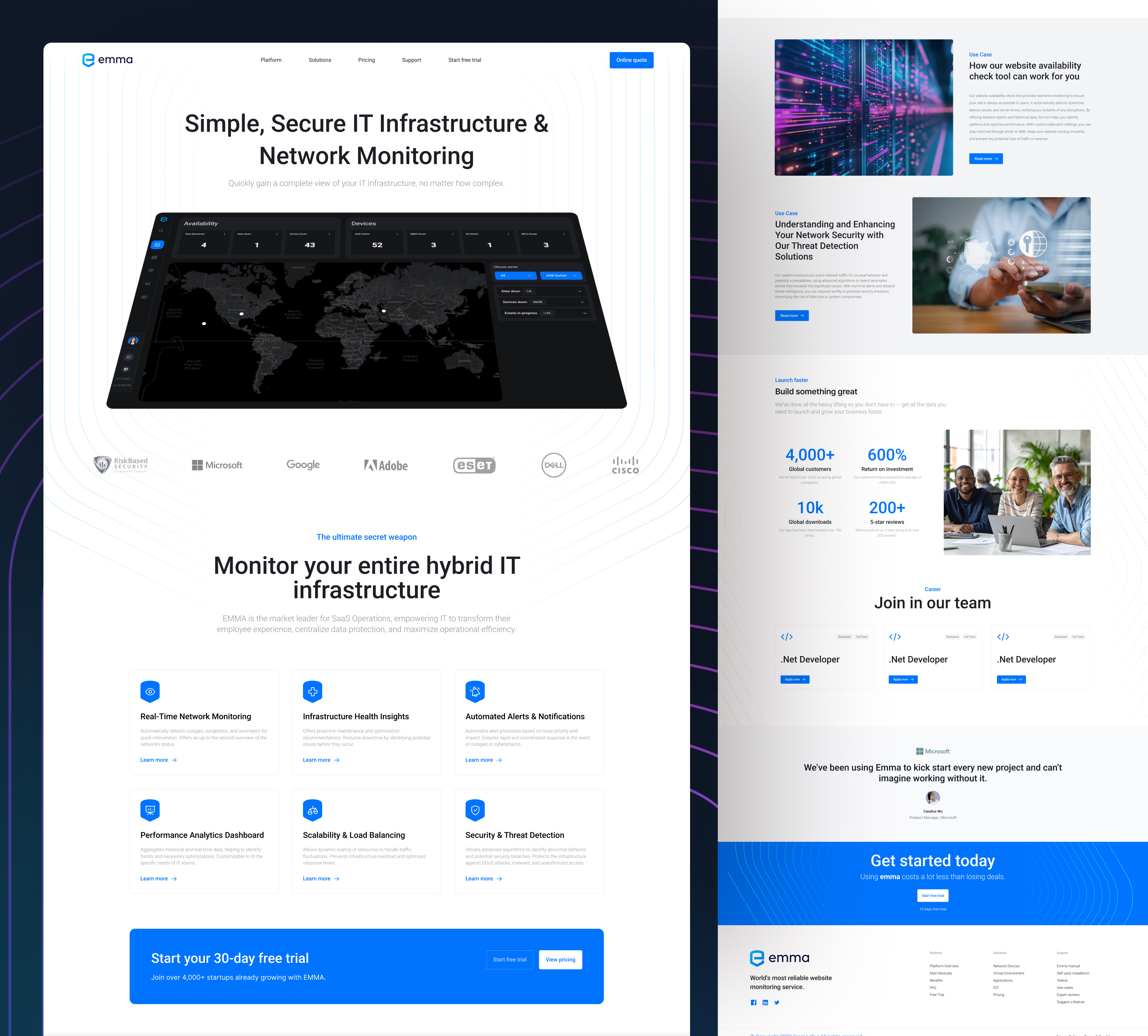Select Pricing in the top navigation
1148x1036 pixels.
(366, 60)
